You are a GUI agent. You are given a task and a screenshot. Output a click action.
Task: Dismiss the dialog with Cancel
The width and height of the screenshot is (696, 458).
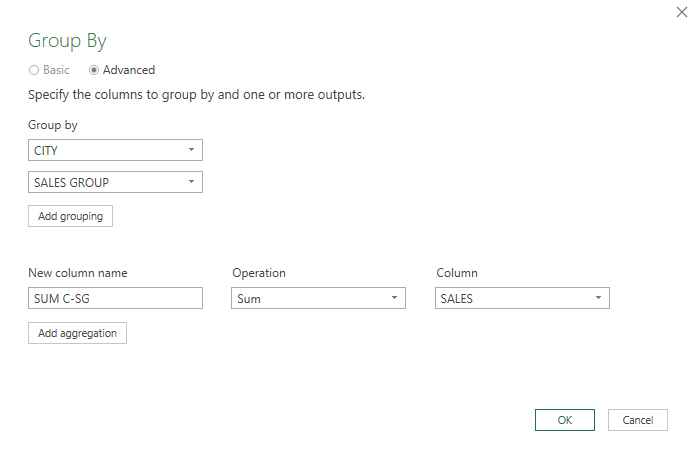coord(638,420)
